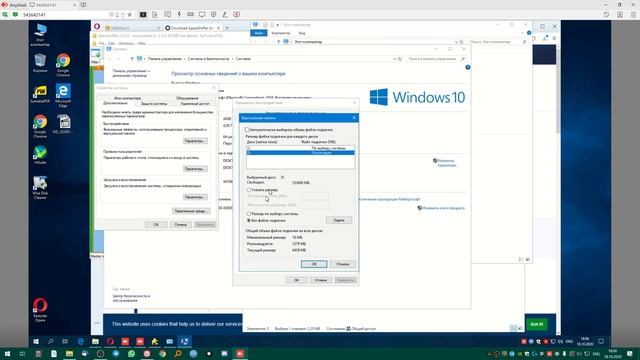Click help icon in System window
Image resolution: width=640 pixels, height=360 pixels.
[x=468, y=67]
